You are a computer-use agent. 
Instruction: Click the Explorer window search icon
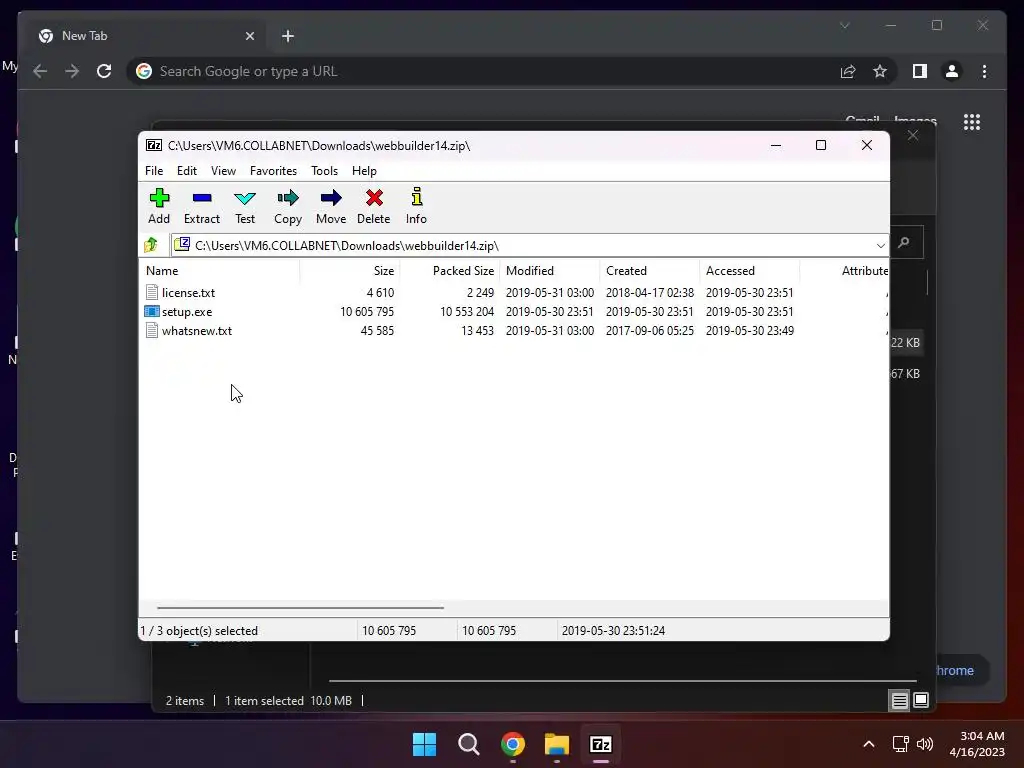904,242
